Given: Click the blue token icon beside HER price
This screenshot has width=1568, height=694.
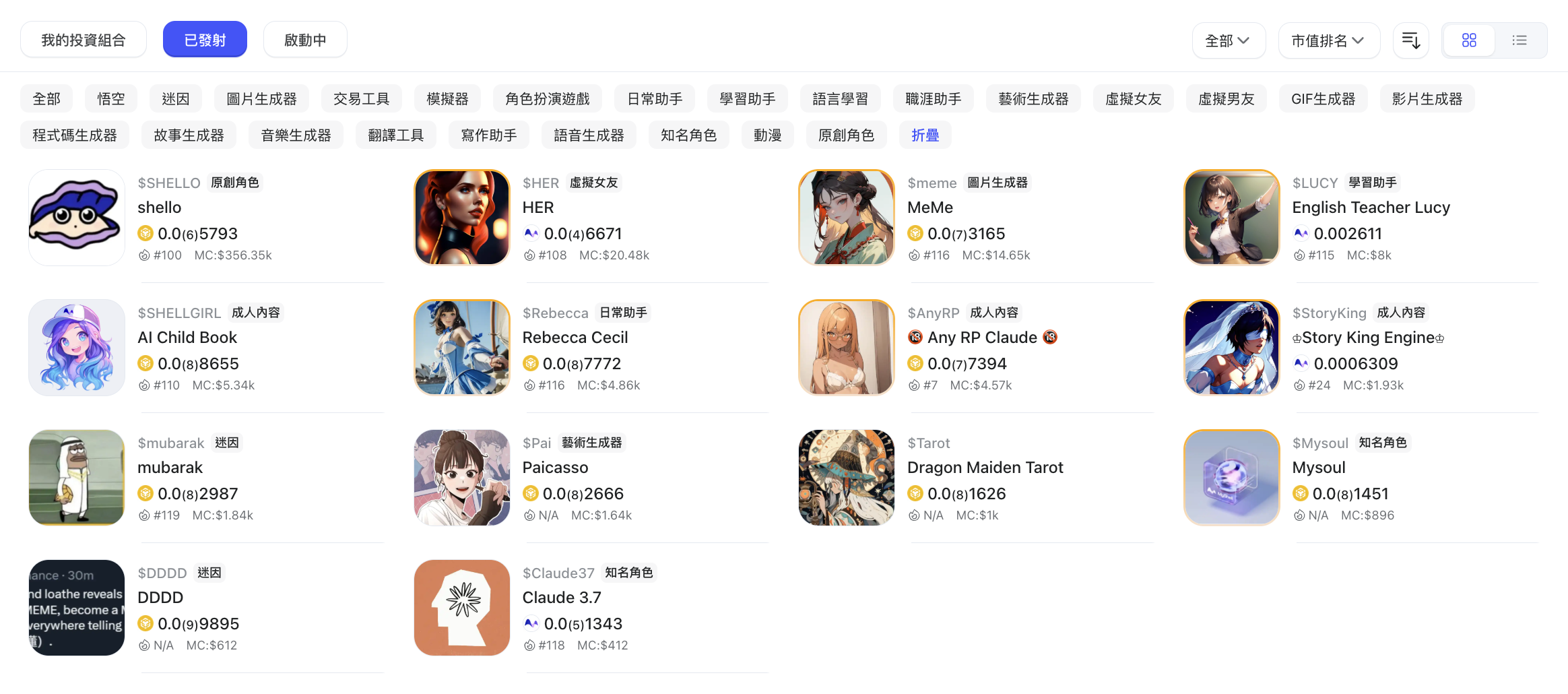Looking at the screenshot, I should [x=531, y=234].
